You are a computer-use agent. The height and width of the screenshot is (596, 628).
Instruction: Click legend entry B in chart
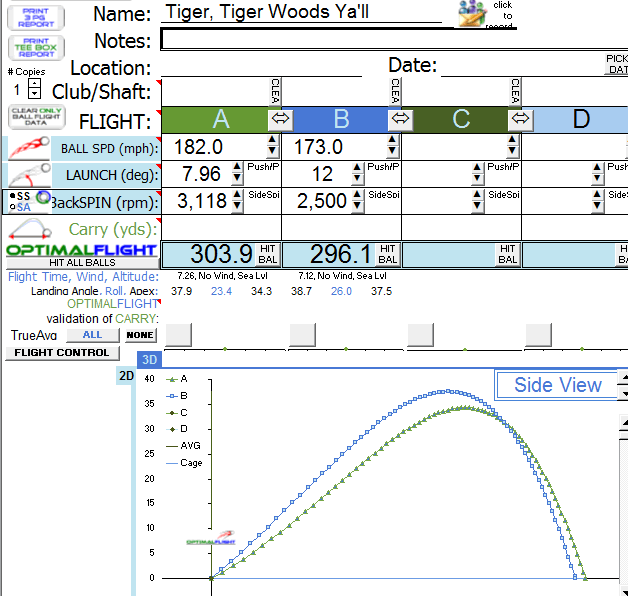pos(177,396)
